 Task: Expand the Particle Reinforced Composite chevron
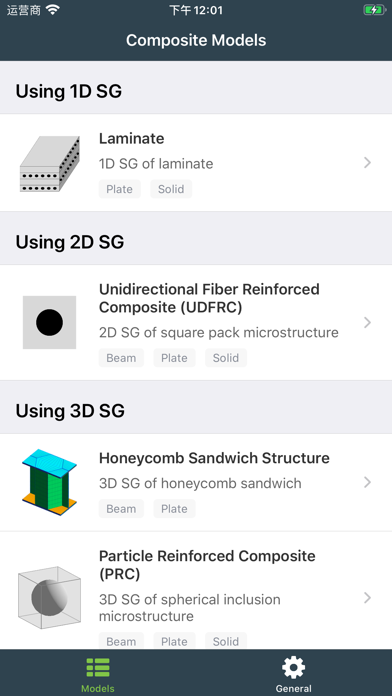click(367, 598)
